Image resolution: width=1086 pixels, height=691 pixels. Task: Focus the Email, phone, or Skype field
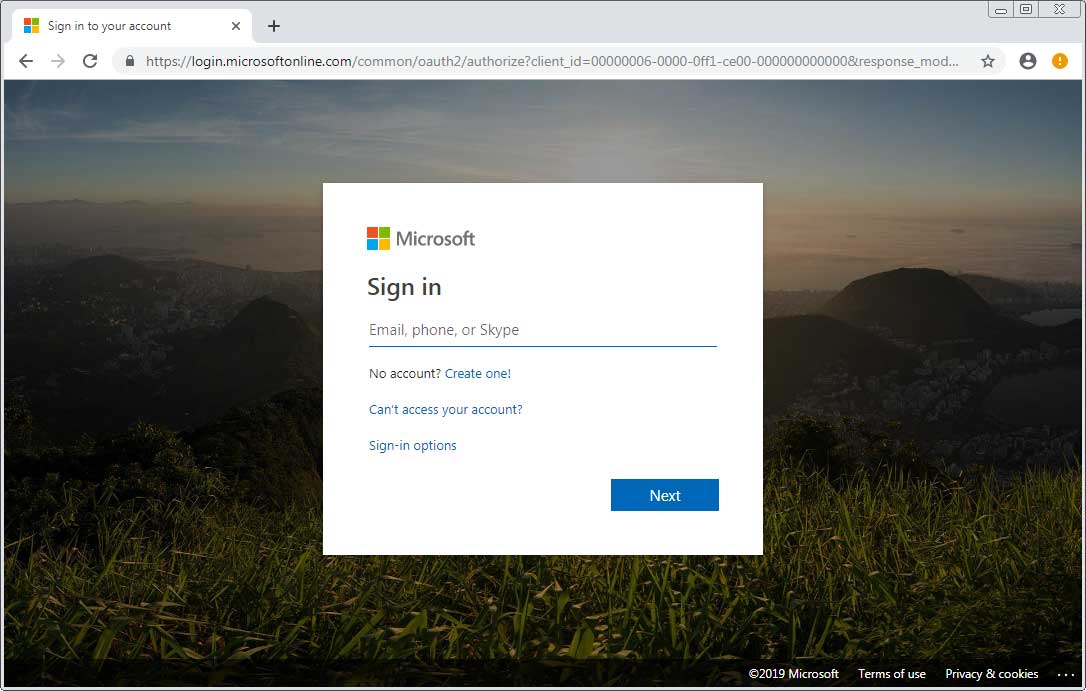coord(542,330)
